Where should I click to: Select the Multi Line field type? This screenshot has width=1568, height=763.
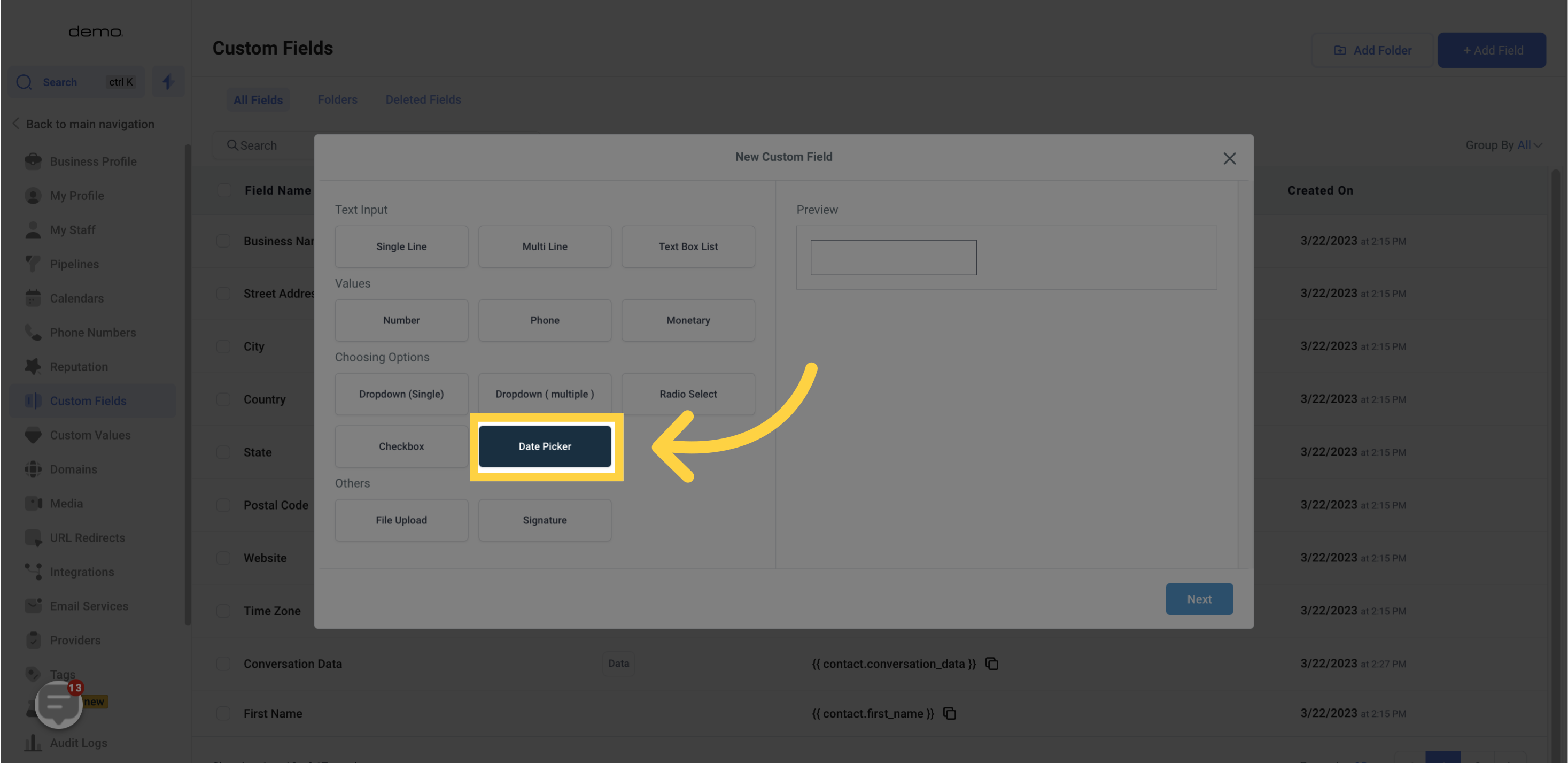(544, 246)
